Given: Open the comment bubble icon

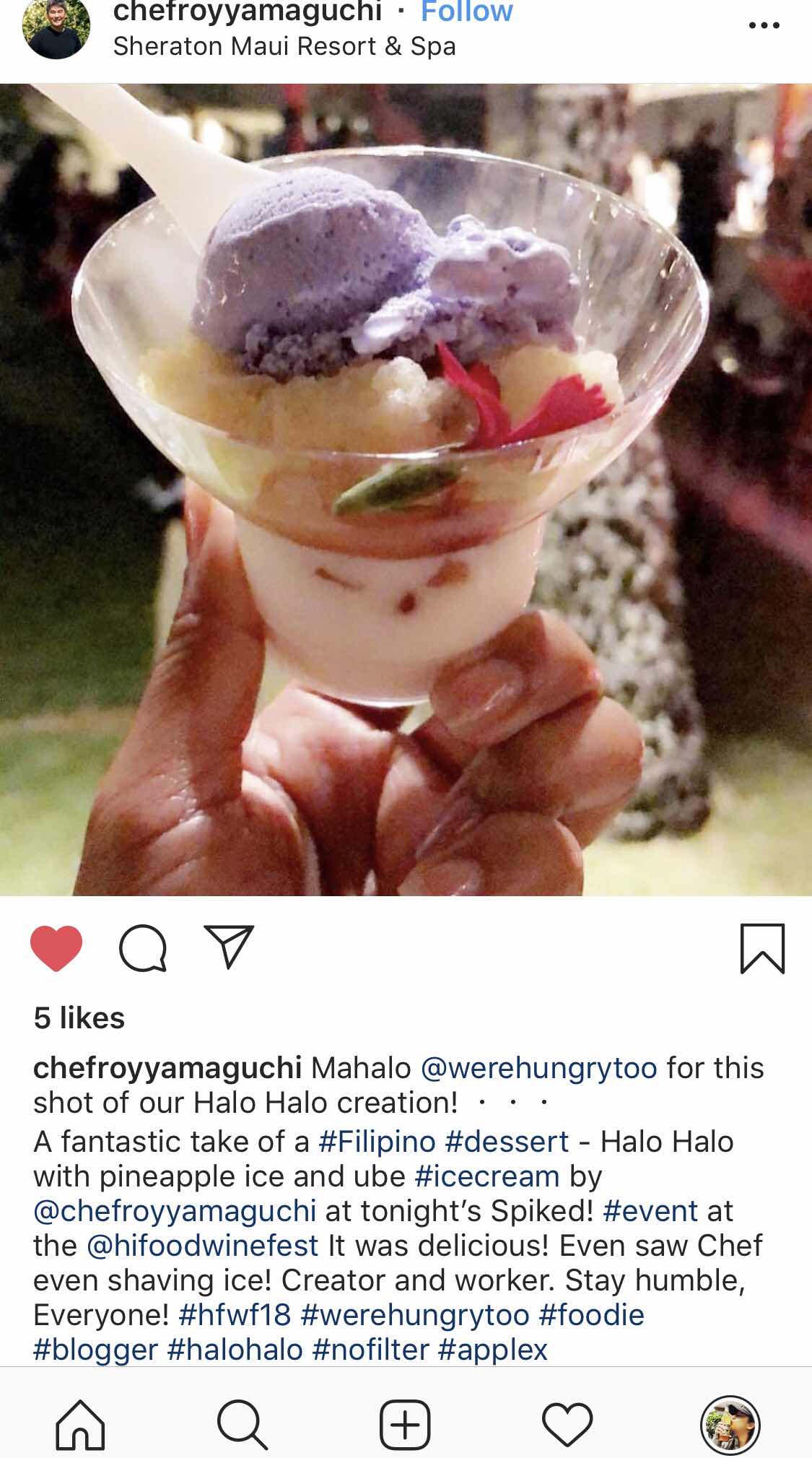Looking at the screenshot, I should click(143, 947).
